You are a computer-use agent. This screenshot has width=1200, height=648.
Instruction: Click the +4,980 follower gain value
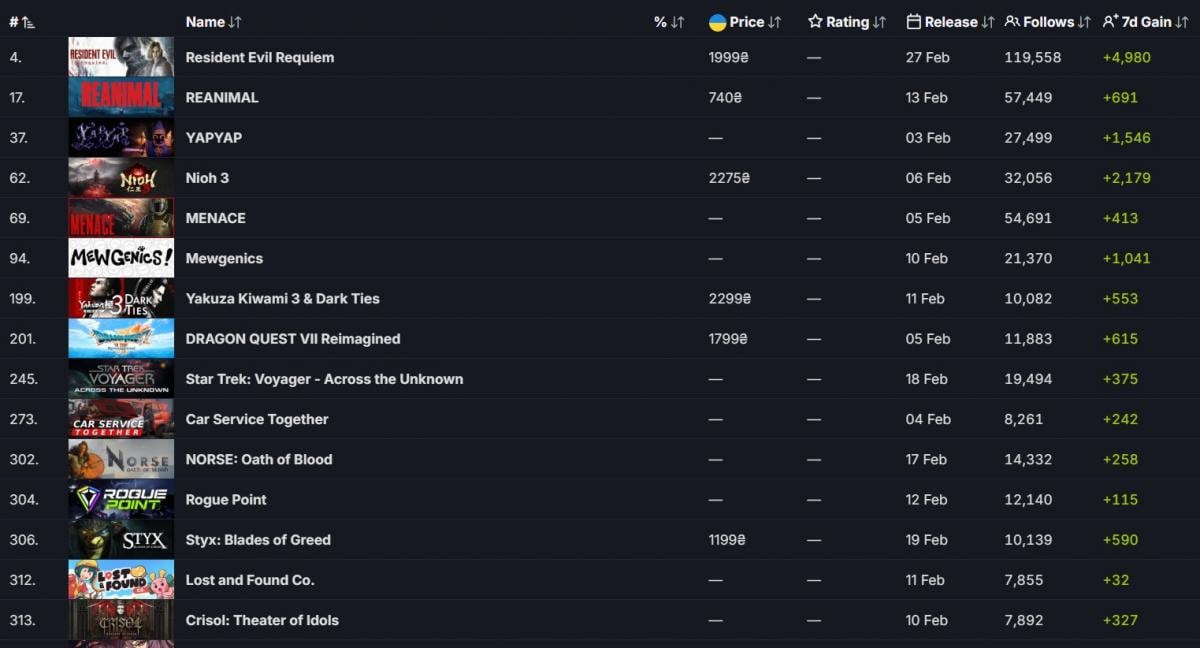(1127, 57)
